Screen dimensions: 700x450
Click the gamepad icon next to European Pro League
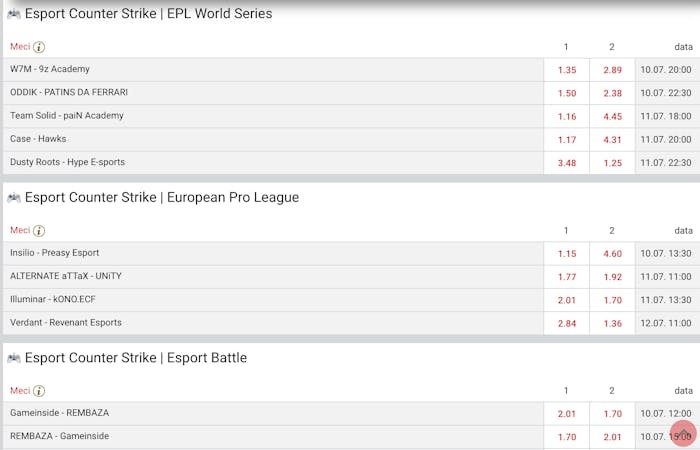[x=14, y=197]
